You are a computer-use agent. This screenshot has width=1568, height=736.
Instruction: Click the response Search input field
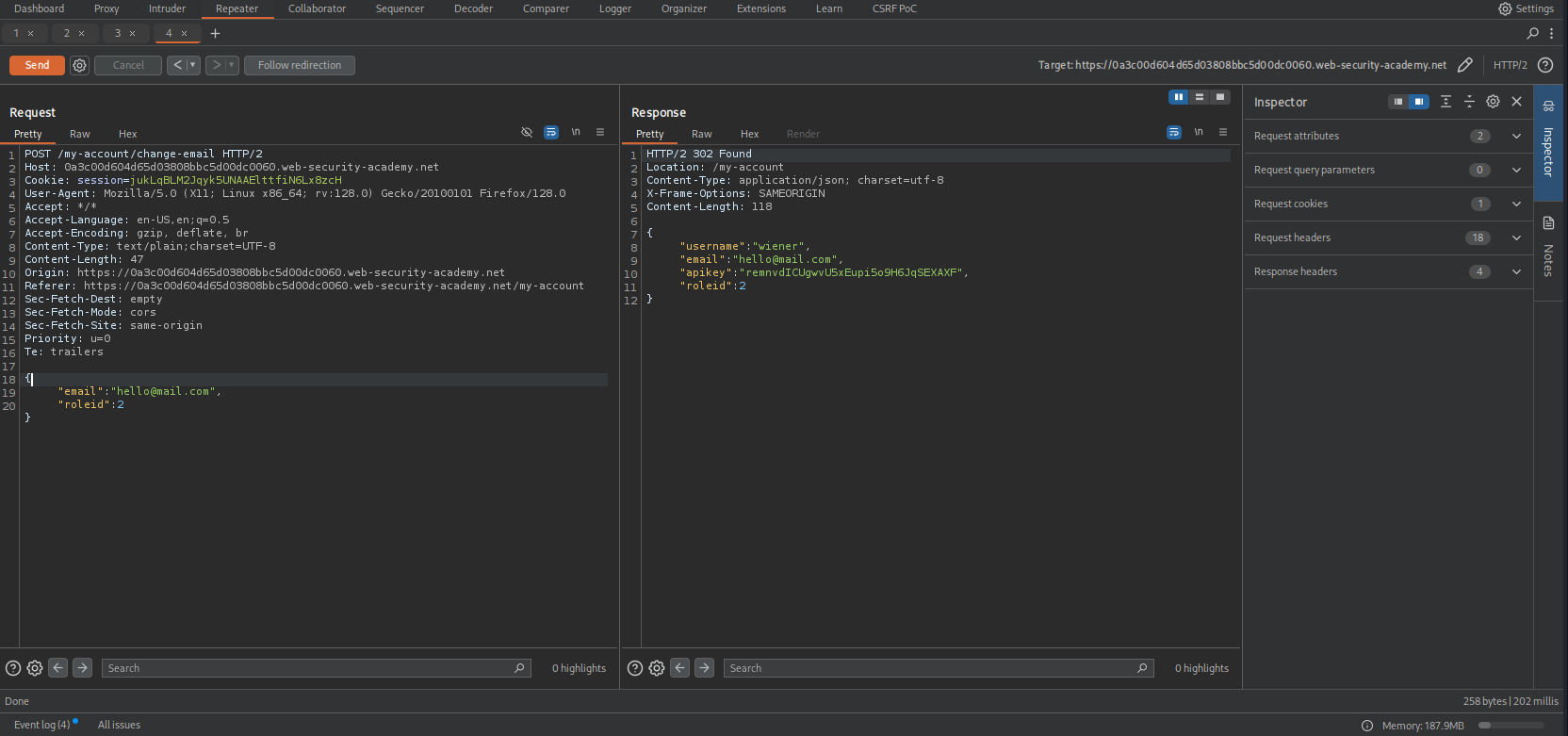coord(933,668)
